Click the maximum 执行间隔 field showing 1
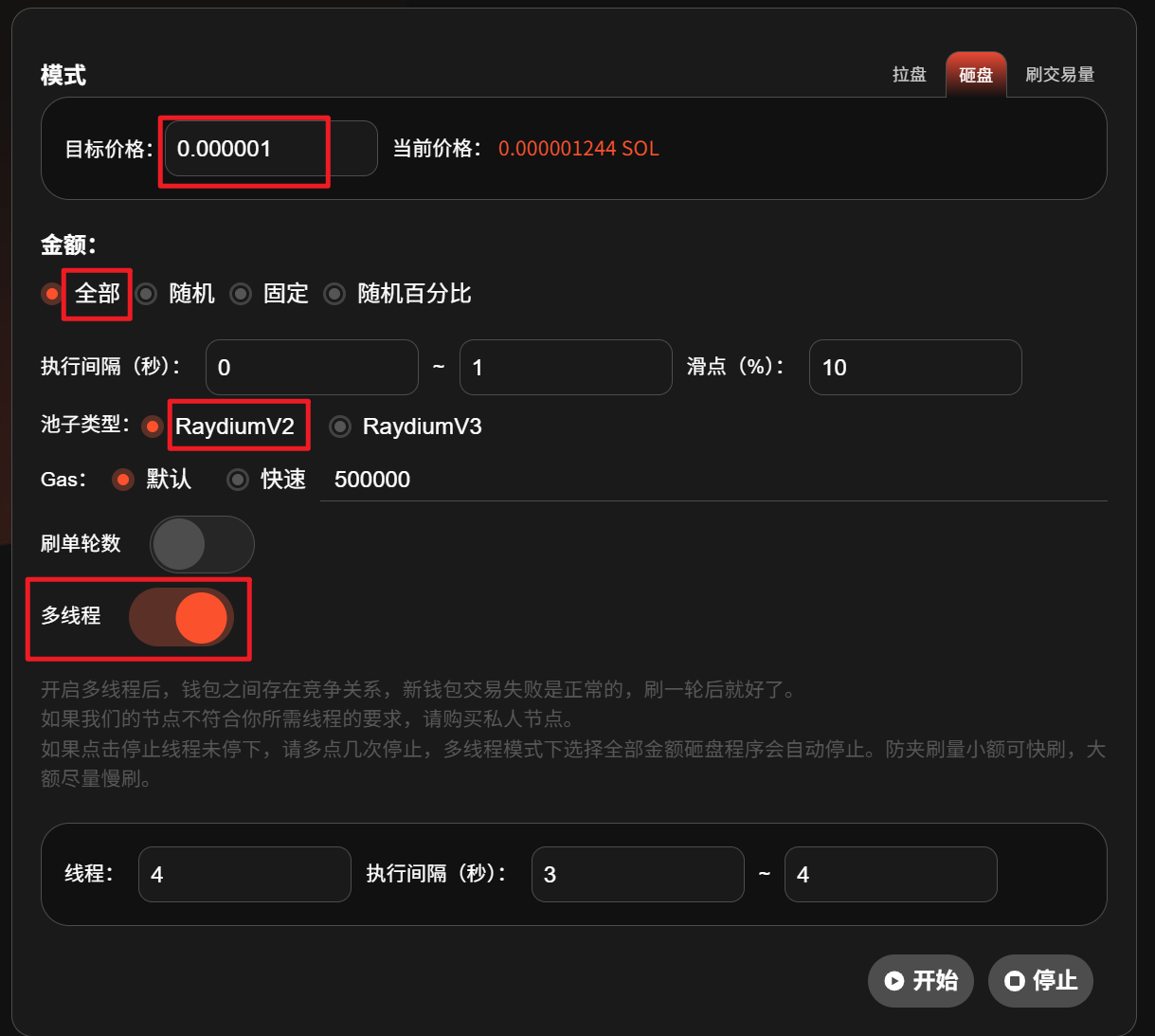Screen dimensions: 1155x1036 pos(565,368)
